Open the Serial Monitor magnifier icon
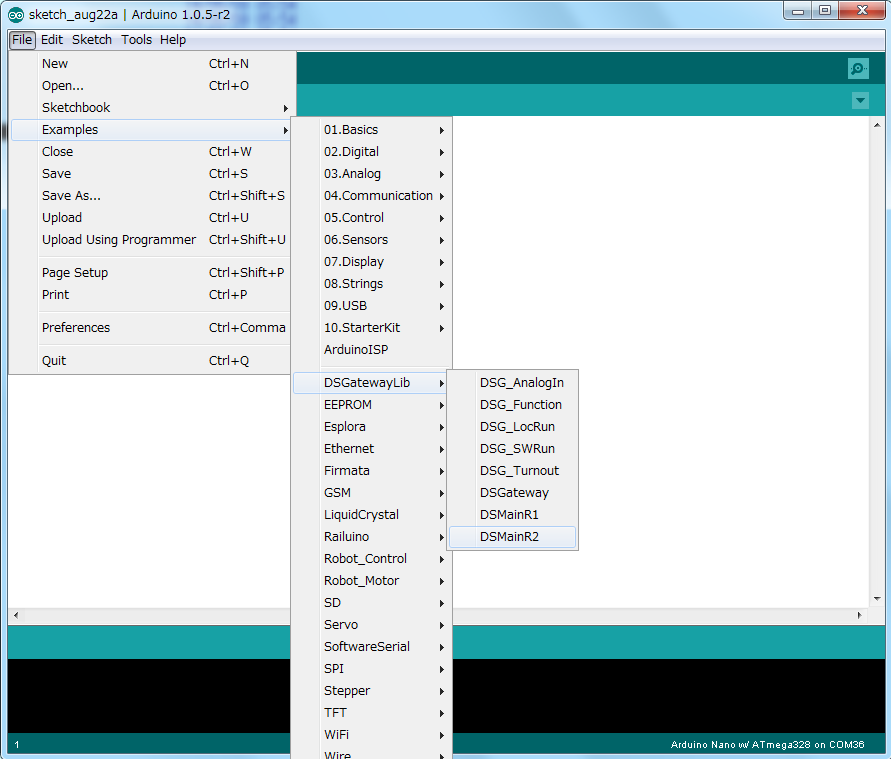The height and width of the screenshot is (759, 891). [858, 69]
